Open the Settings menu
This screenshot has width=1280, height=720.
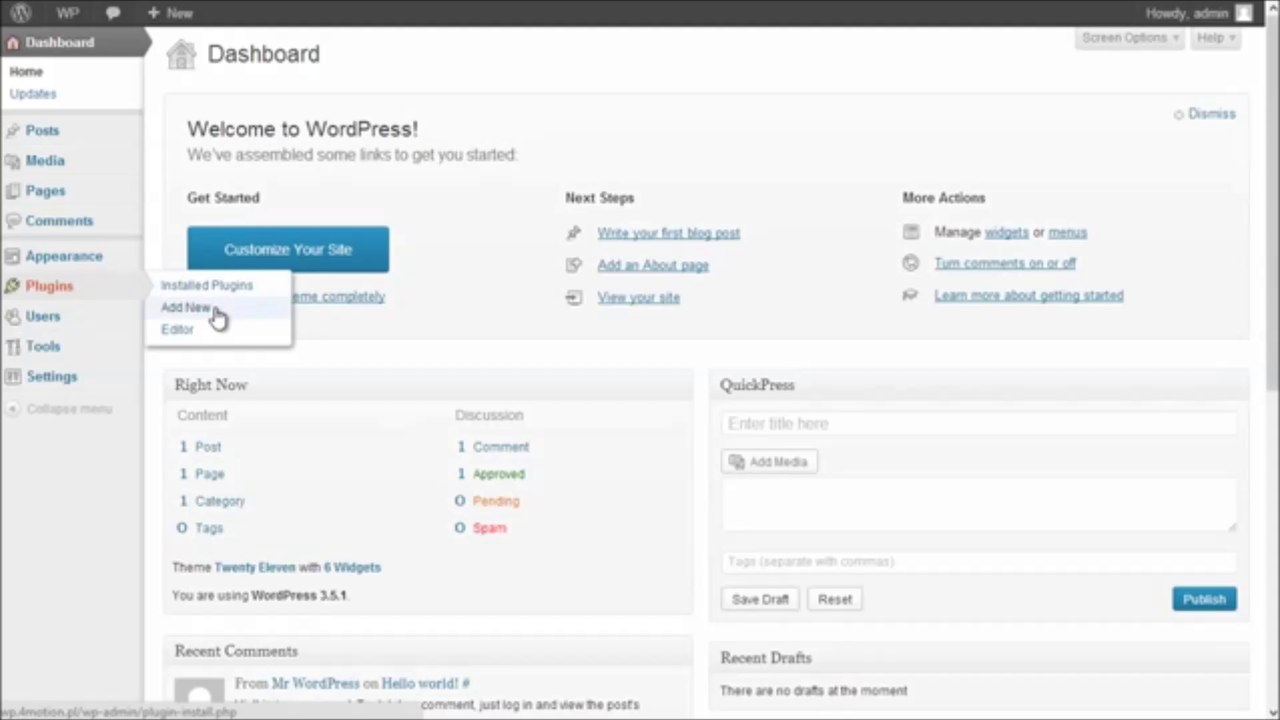(52, 377)
